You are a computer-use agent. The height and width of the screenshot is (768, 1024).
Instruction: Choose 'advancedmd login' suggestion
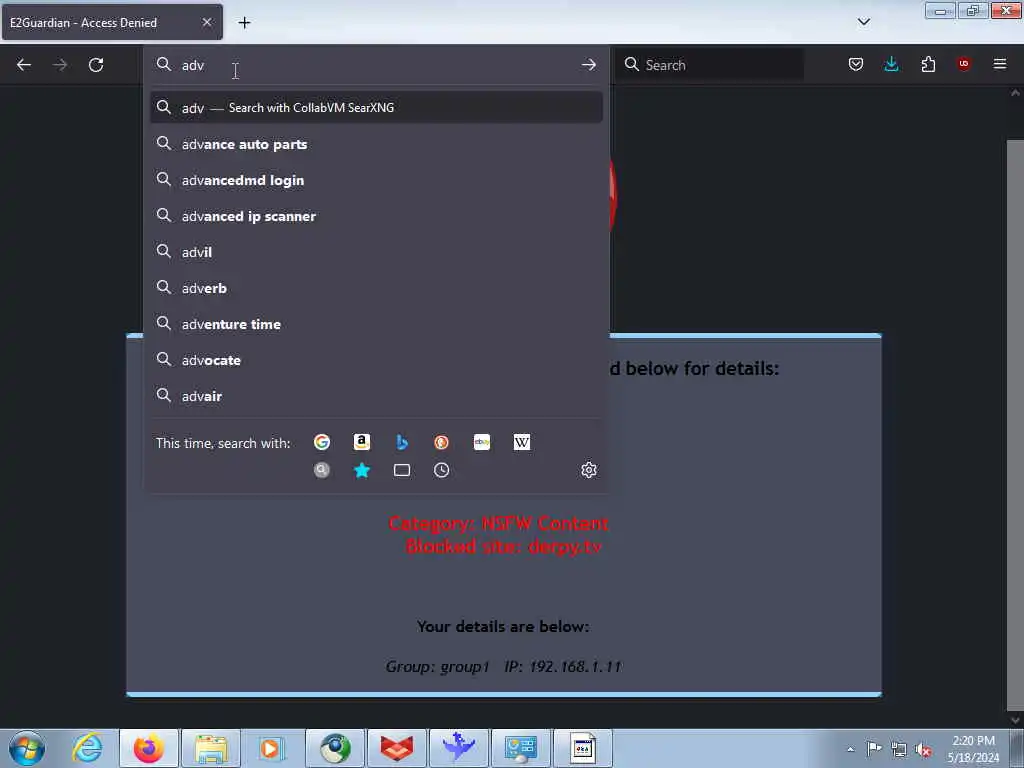(x=376, y=180)
